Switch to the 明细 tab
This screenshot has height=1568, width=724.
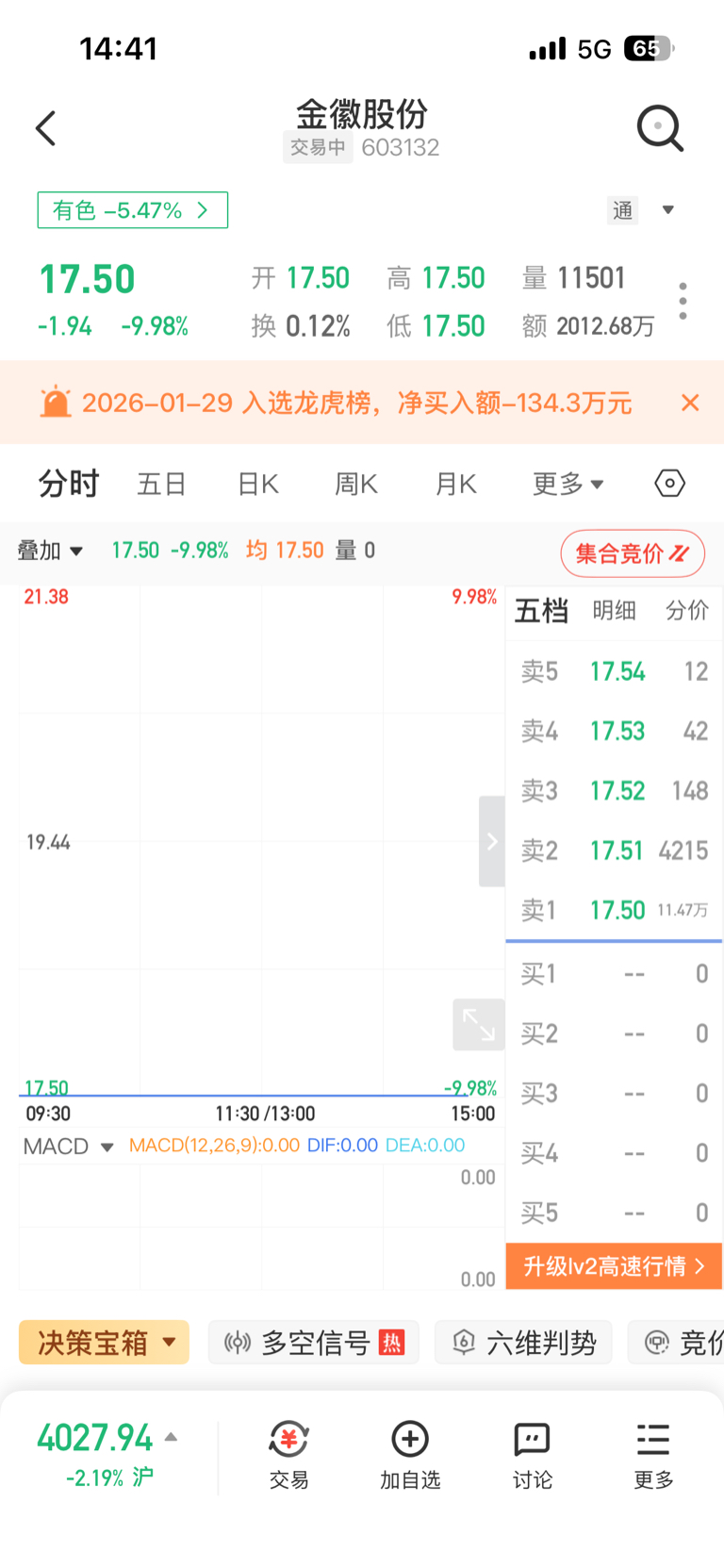pyautogui.click(x=615, y=611)
